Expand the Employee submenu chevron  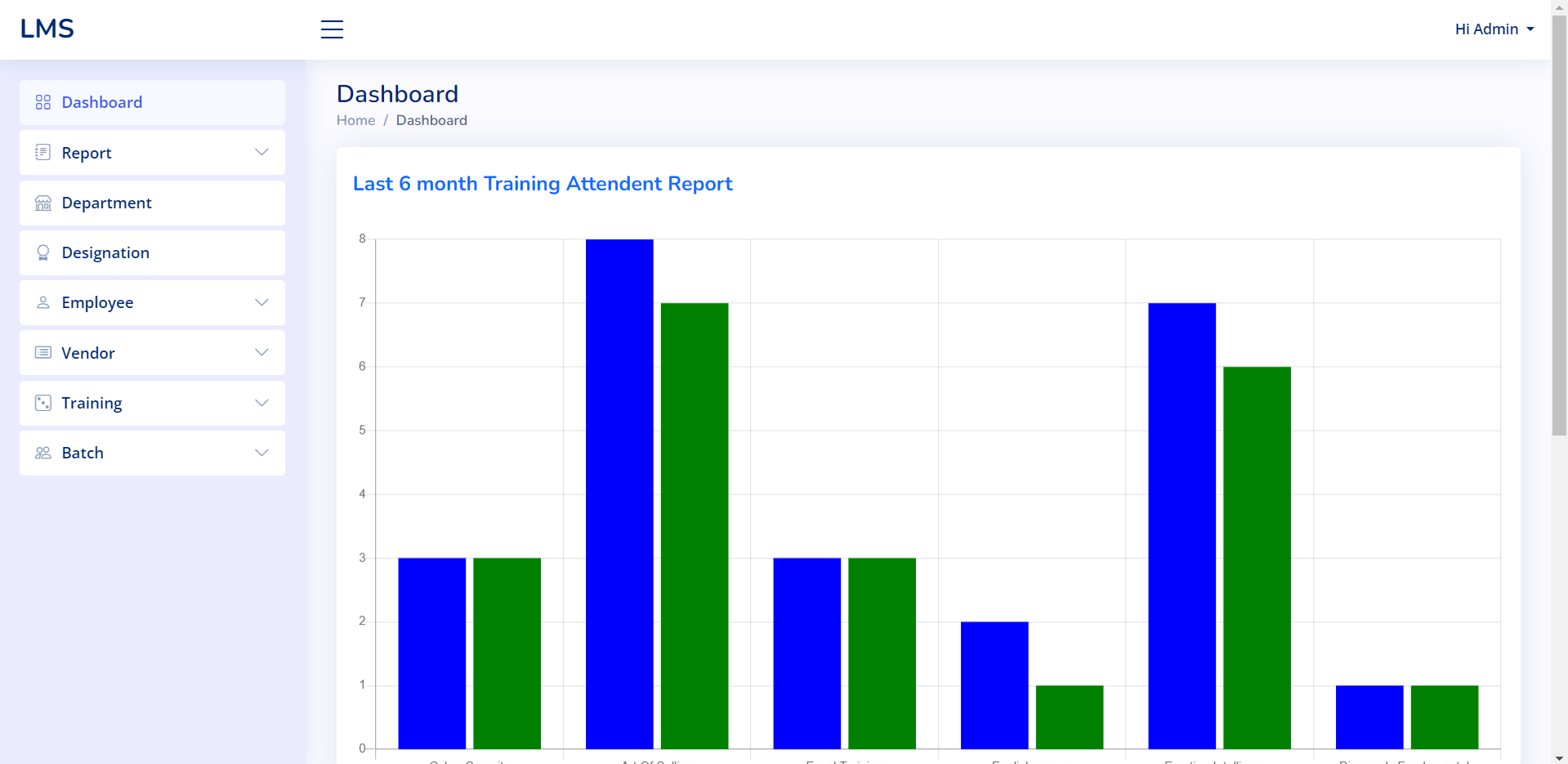pos(261,302)
